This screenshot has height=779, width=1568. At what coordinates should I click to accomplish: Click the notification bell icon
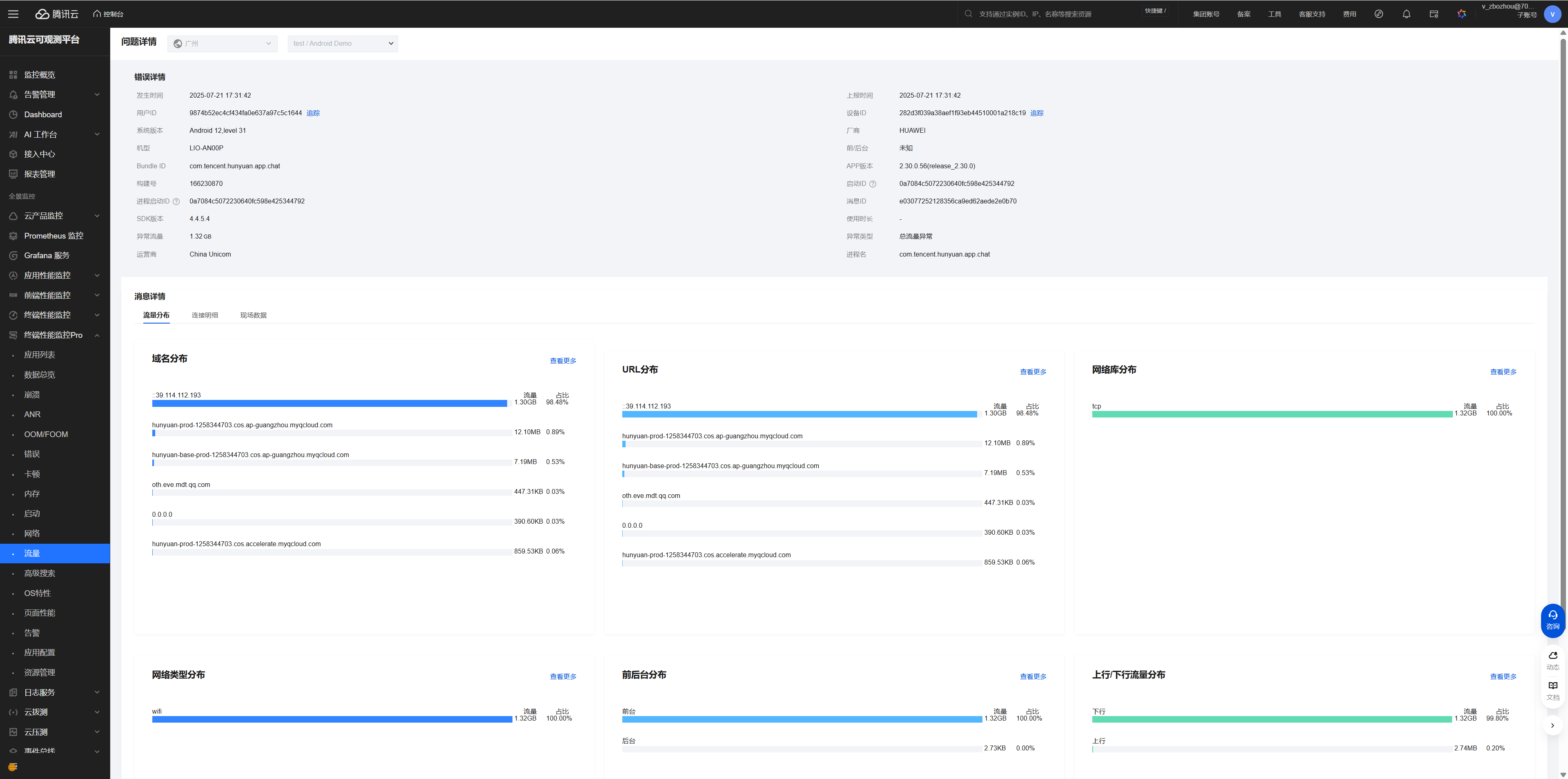[1406, 13]
